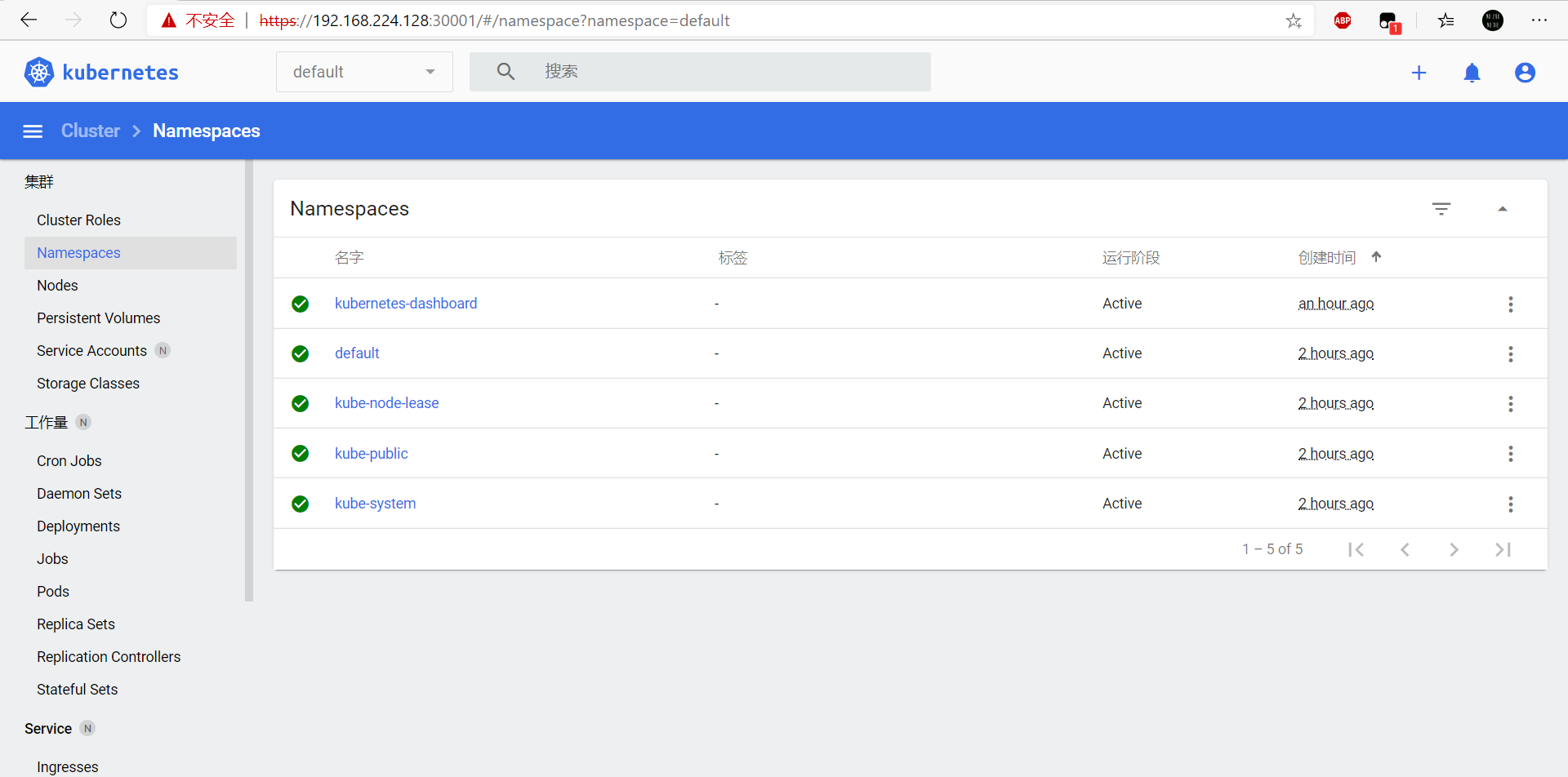Go to next page of namespaces
This screenshot has width=1568, height=777.
(1454, 549)
